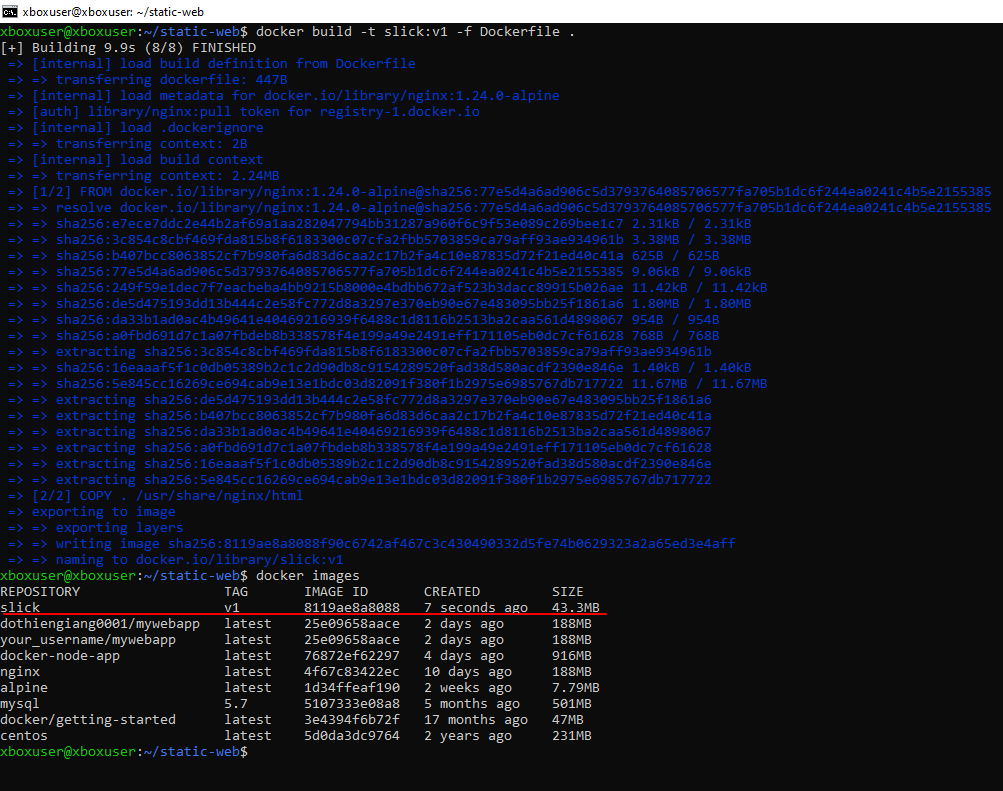Select the slick repository name
Viewport: 1003px width, 791px height.
click(x=21, y=608)
